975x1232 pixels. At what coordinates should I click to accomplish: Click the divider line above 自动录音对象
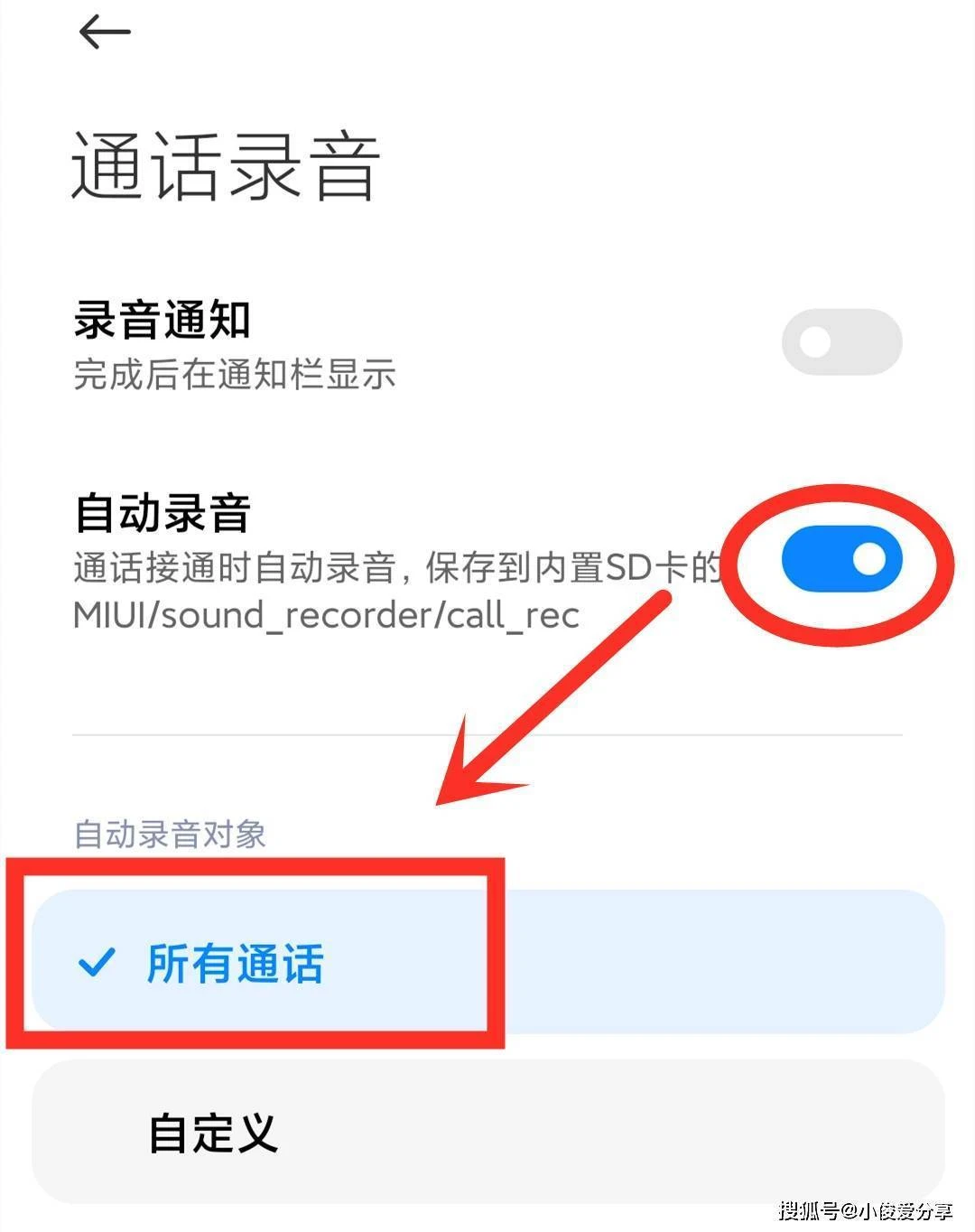(x=487, y=734)
